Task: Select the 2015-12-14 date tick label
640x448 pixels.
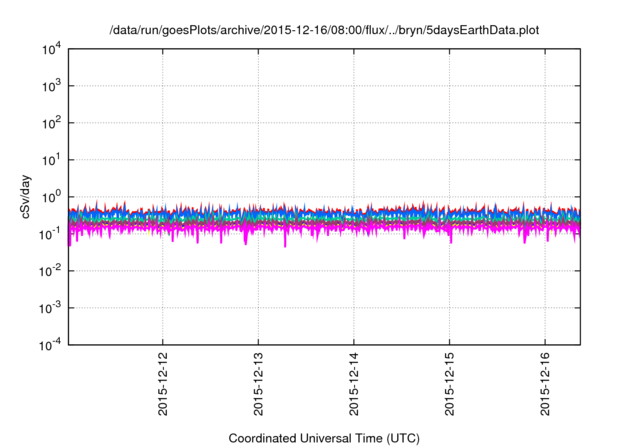Action: (353, 384)
